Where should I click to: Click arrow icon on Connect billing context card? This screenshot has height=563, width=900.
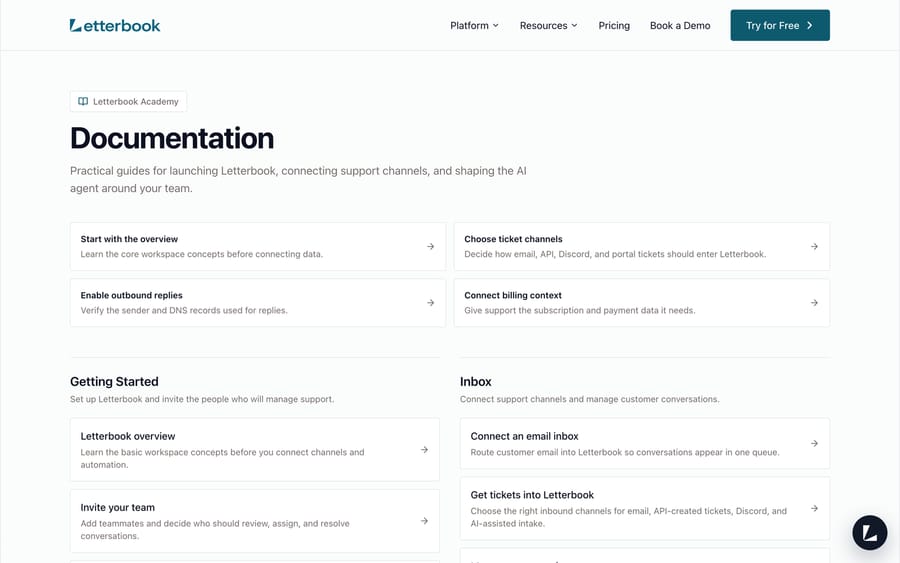(814, 302)
